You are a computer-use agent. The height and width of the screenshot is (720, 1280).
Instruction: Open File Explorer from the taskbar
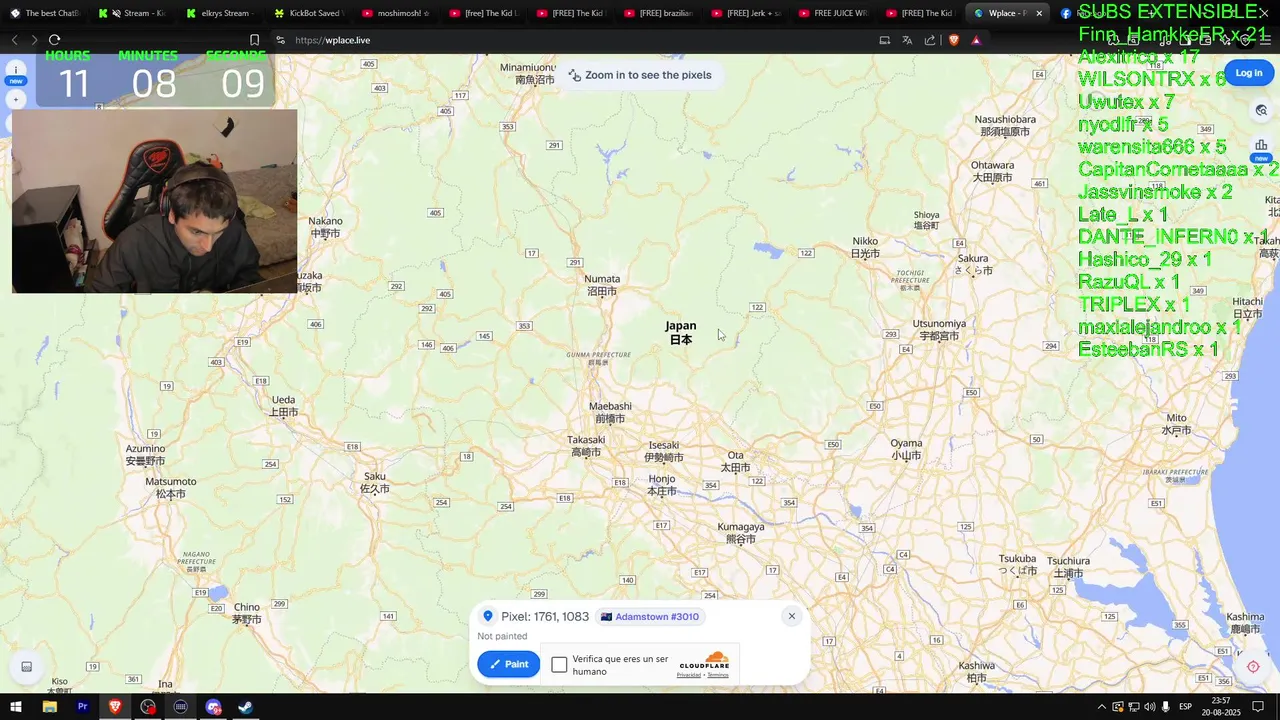click(x=49, y=707)
